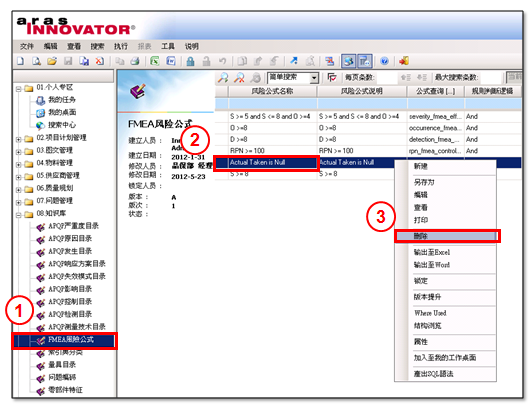Run search with the magnifier icon
Screen dimensions: 532x406
point(223,78)
